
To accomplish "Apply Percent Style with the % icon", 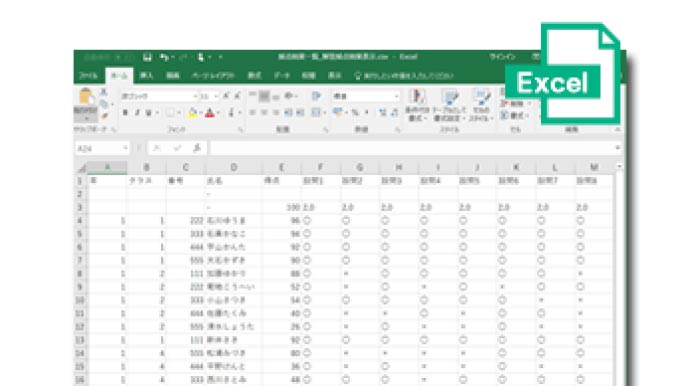I will pyautogui.click(x=355, y=113).
